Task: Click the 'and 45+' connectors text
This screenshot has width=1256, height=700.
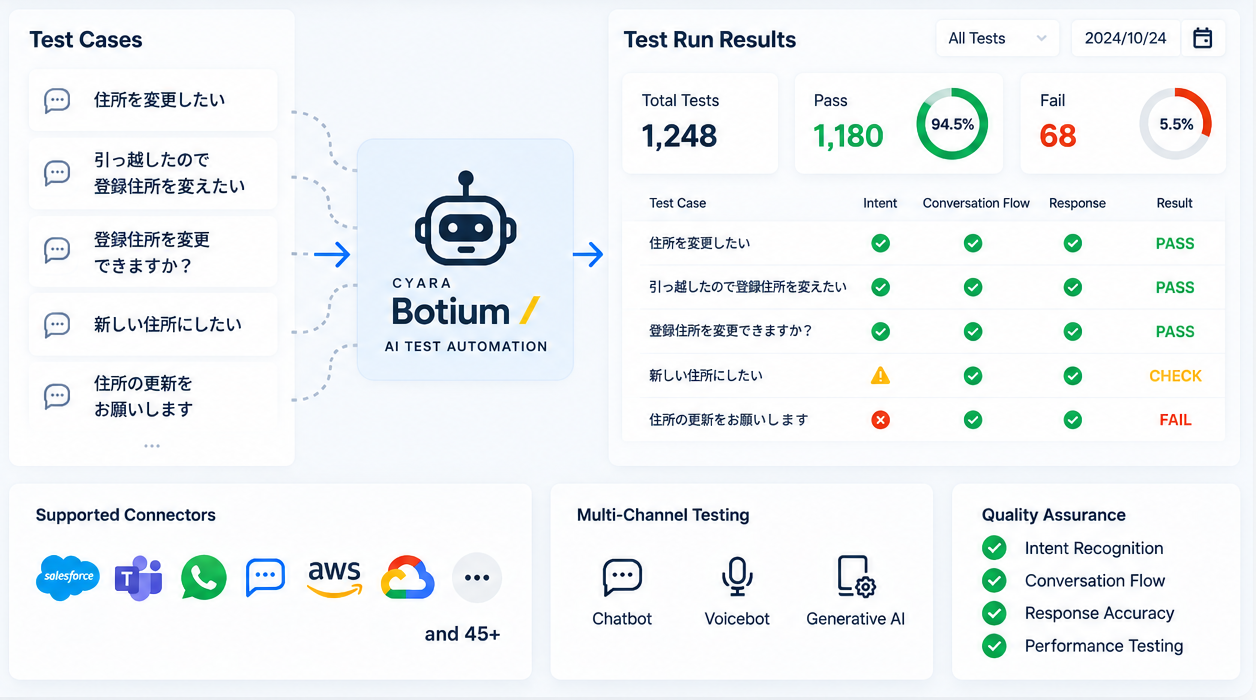Action: click(x=462, y=634)
